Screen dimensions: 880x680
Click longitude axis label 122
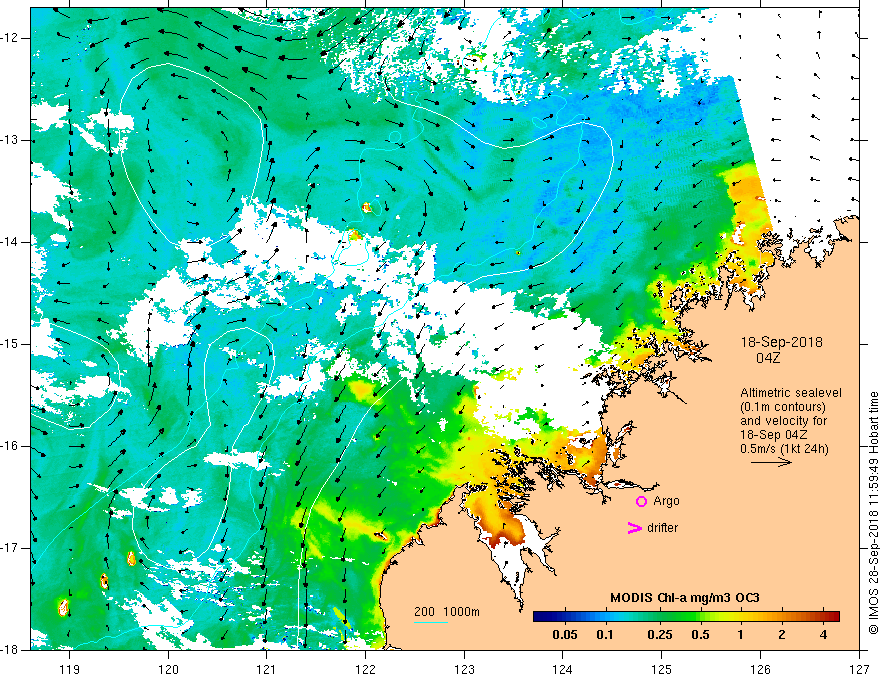(x=365, y=670)
